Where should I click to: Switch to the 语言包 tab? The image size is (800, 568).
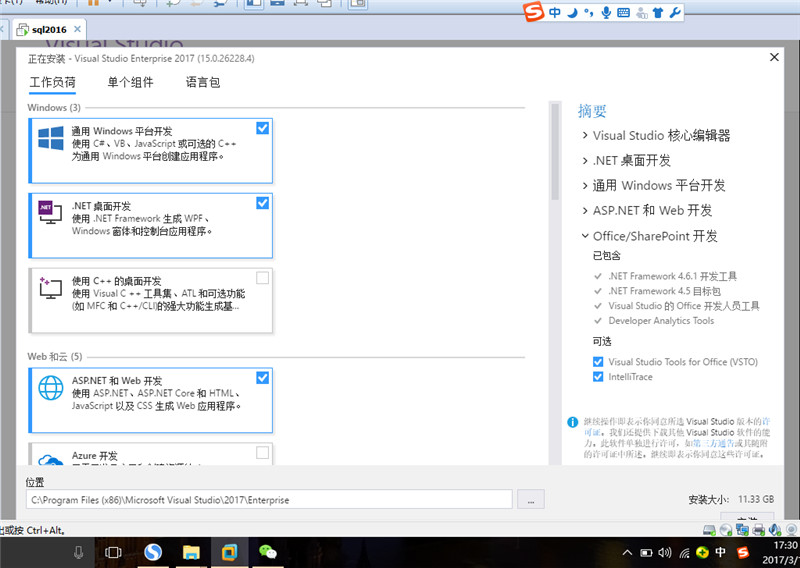click(203, 82)
